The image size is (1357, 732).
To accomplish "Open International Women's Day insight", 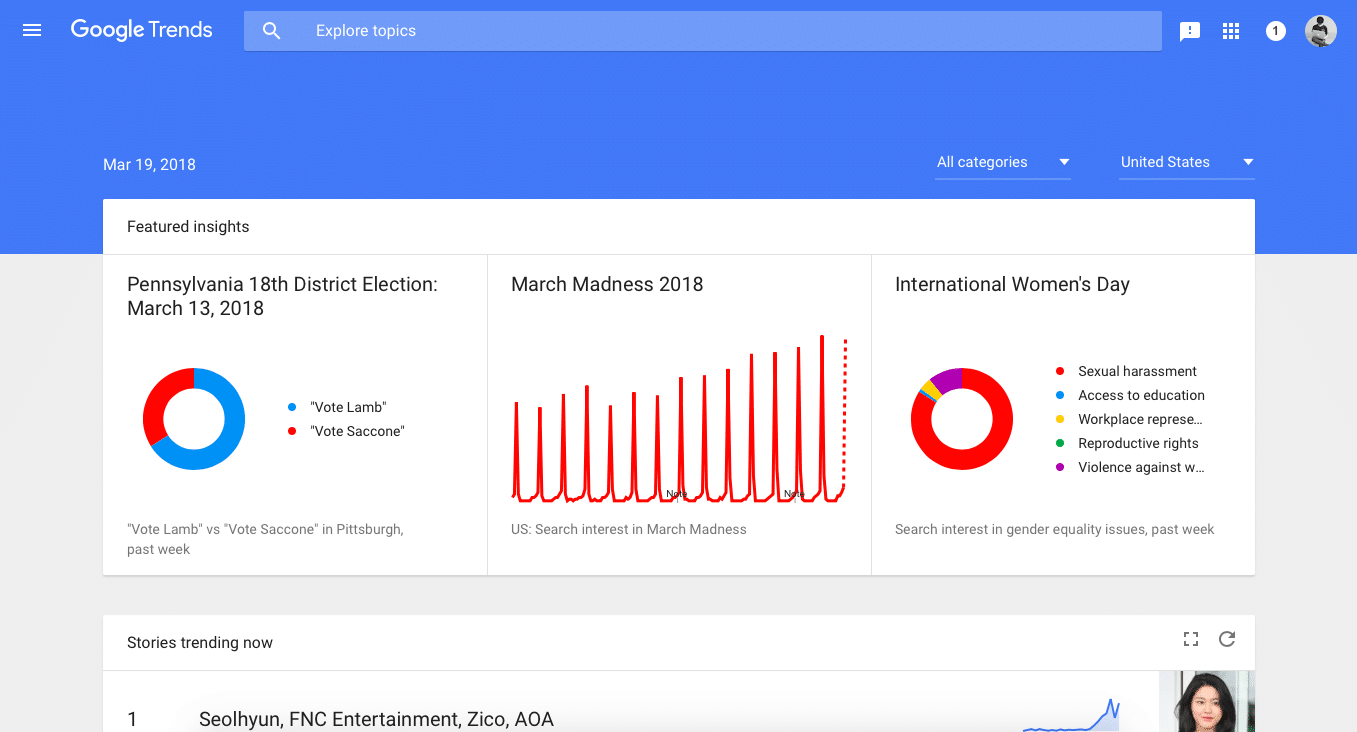I will coord(1012,284).
